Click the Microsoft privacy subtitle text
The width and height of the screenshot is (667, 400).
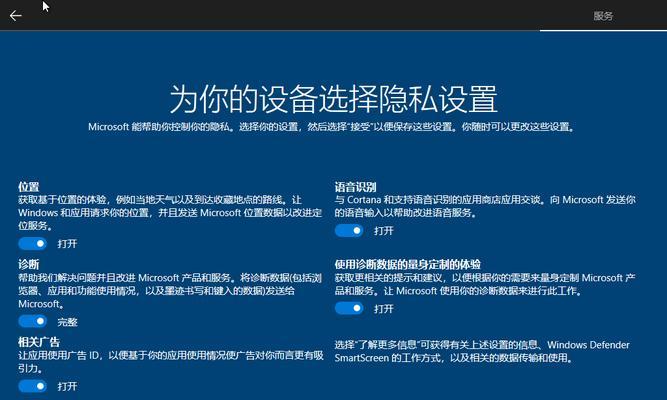(331, 127)
